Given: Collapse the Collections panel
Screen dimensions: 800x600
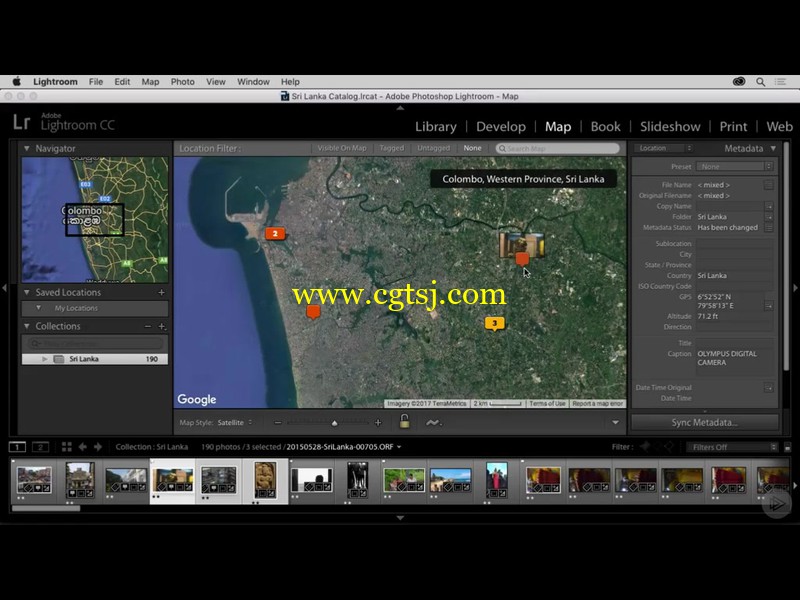Looking at the screenshot, I should [27, 326].
